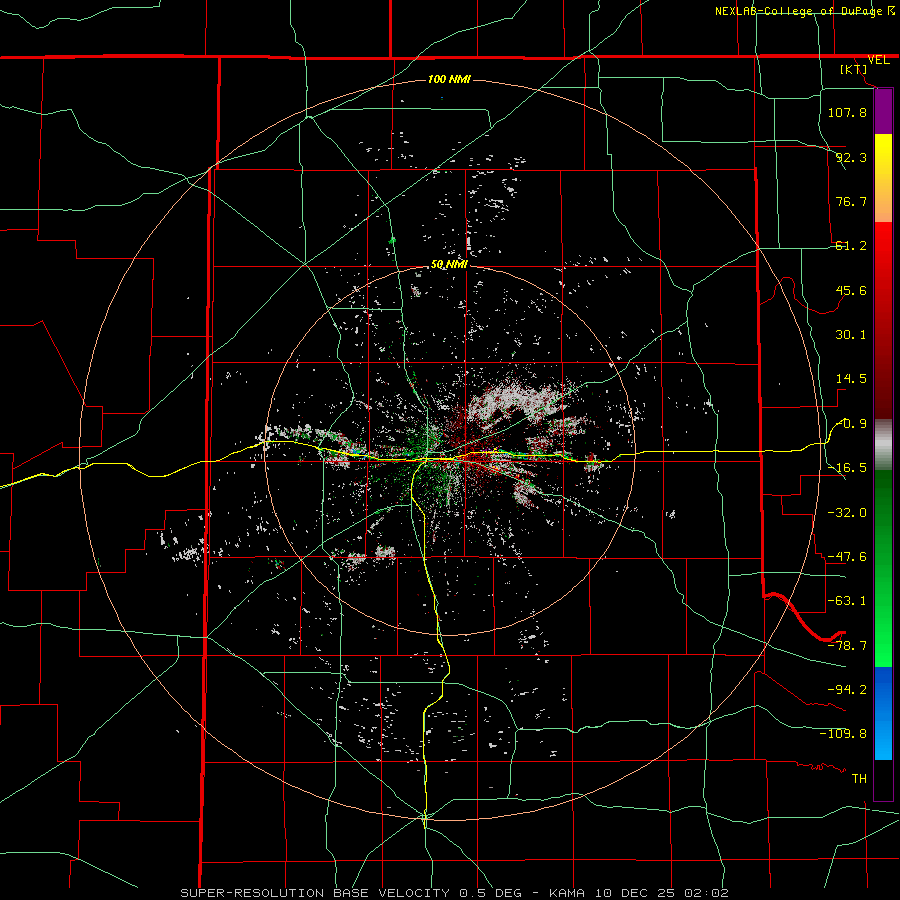Pick the purple segment of velocity colorbar
Image resolution: width=900 pixels, height=900 pixels.
883,111
